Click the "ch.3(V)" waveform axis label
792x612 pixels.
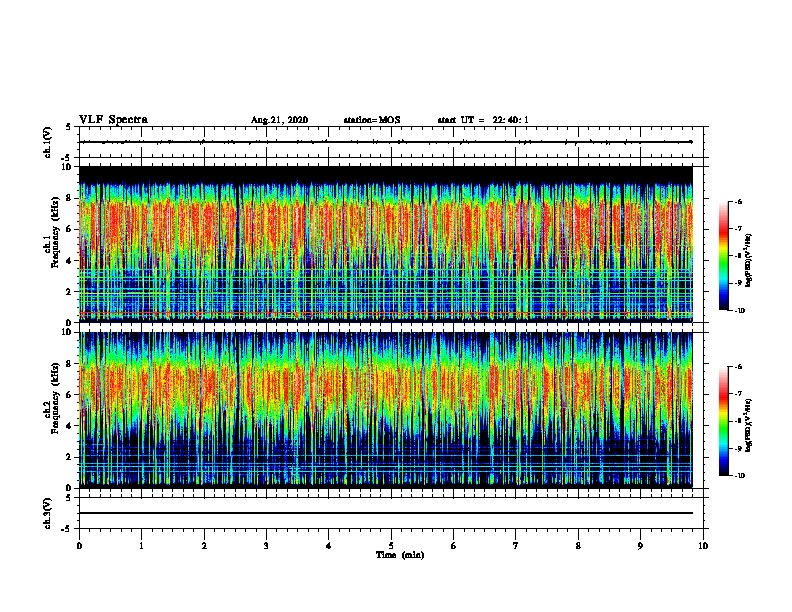(x=48, y=513)
